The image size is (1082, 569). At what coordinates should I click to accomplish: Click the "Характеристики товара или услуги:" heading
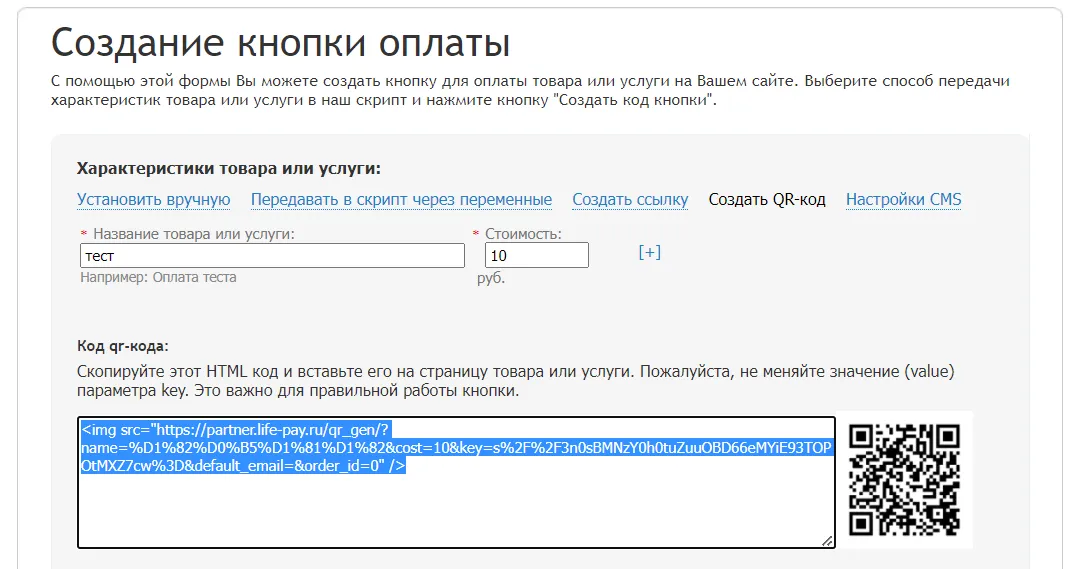tap(228, 168)
